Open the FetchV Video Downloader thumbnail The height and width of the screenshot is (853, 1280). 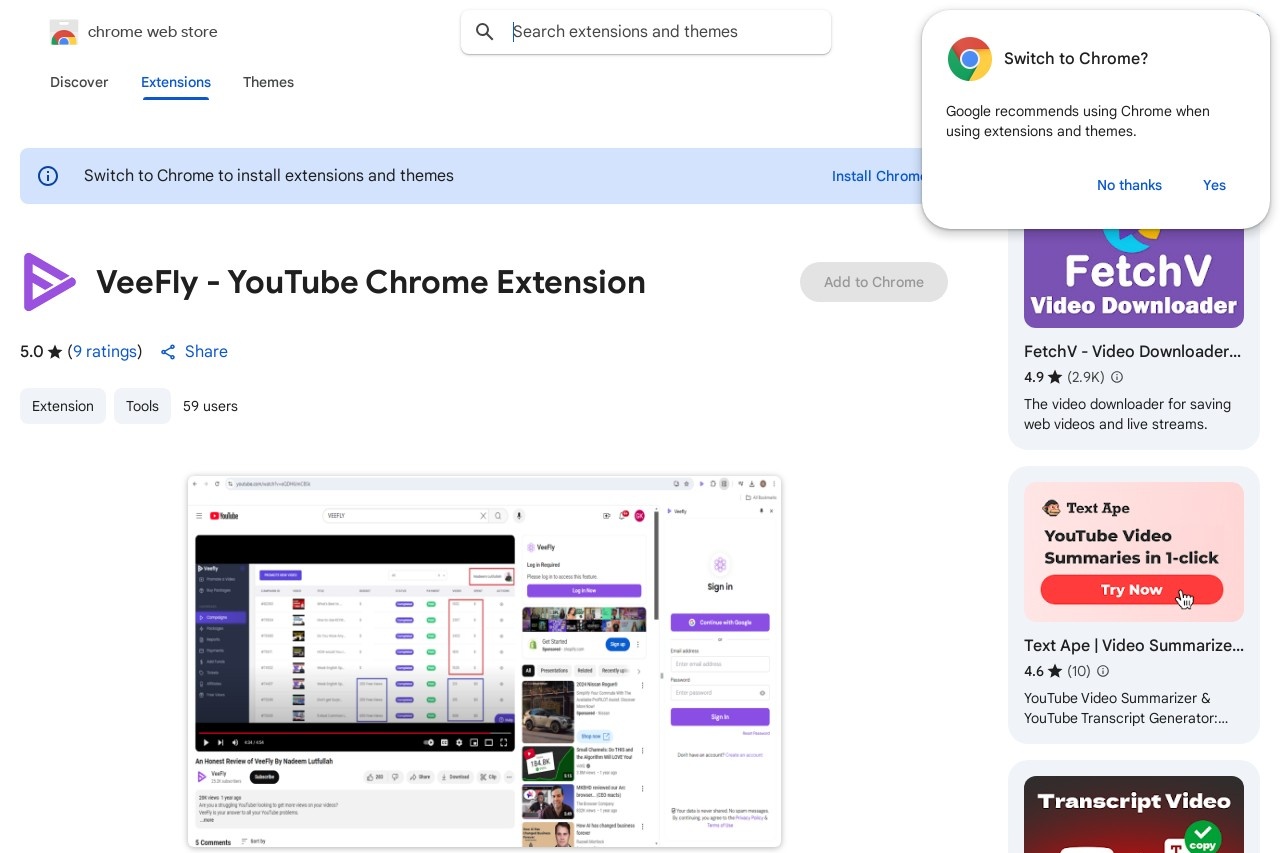1134,278
